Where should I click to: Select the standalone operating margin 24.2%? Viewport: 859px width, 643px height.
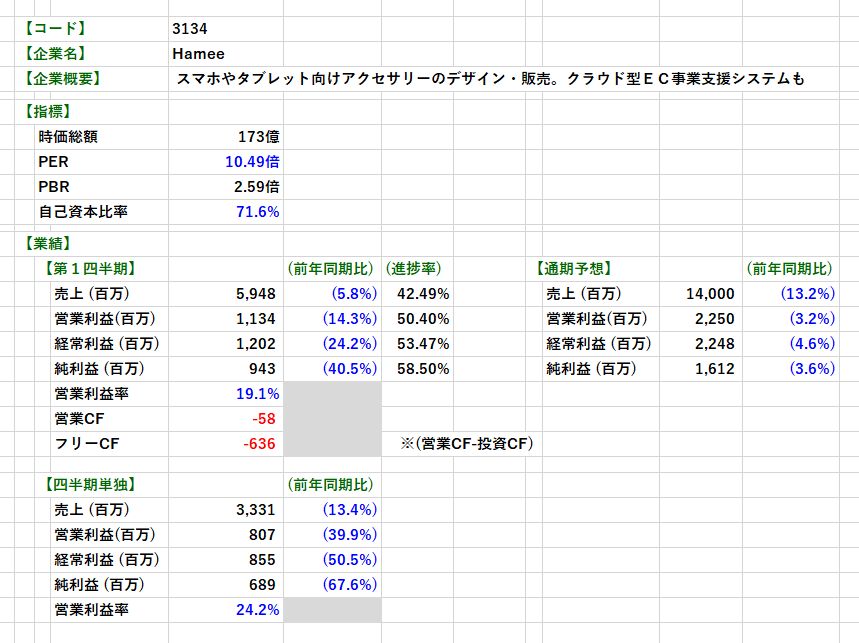click(257, 610)
